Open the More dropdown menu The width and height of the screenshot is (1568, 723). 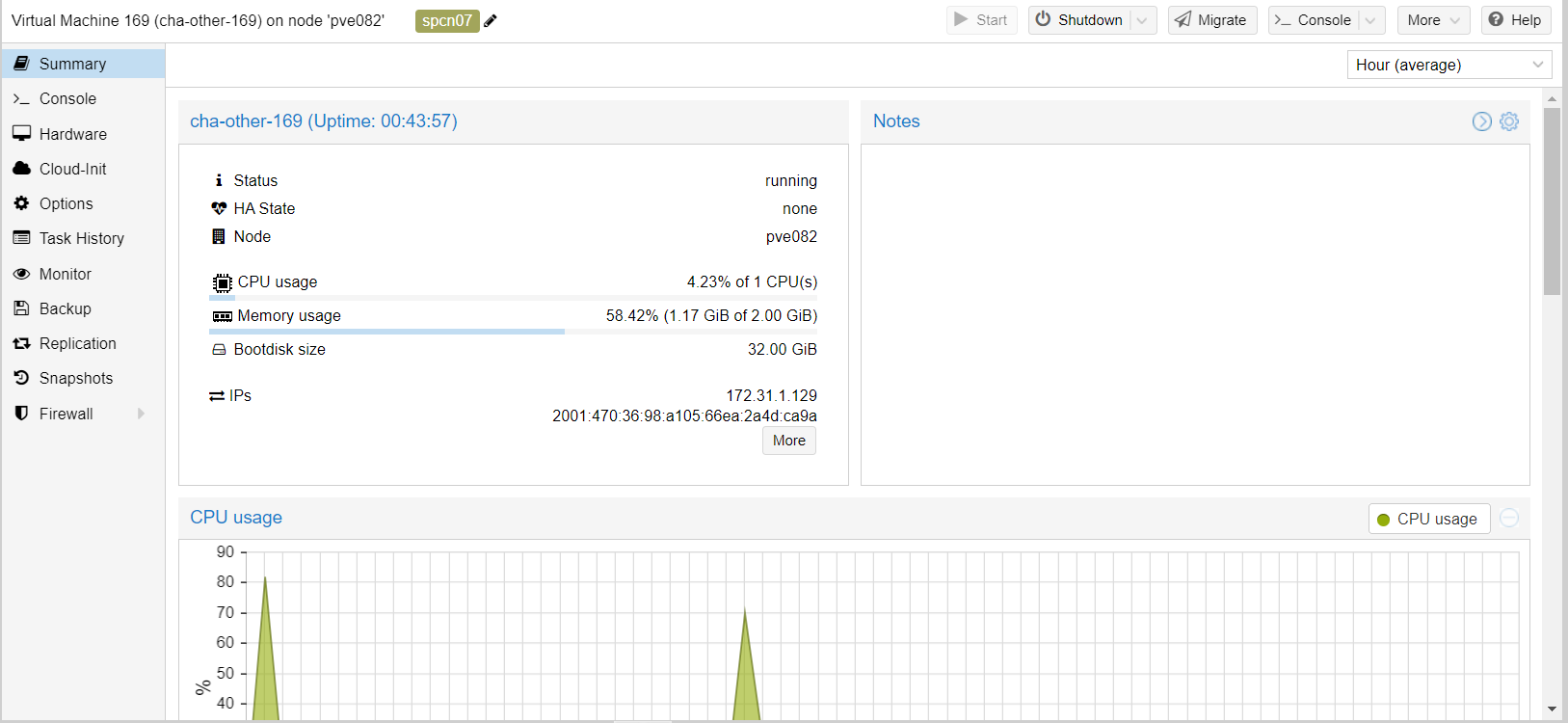(x=1433, y=20)
